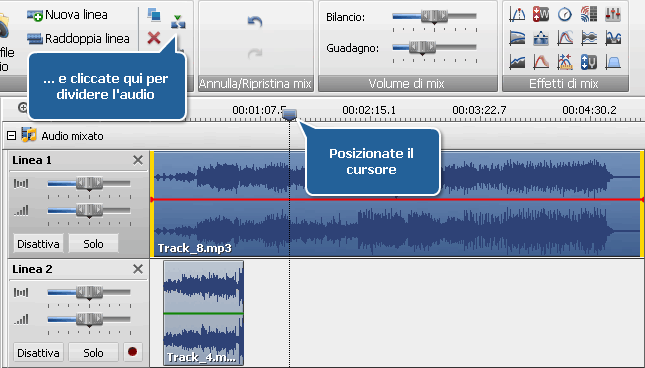Apply the blue wave over spectrum effect

click(613, 38)
